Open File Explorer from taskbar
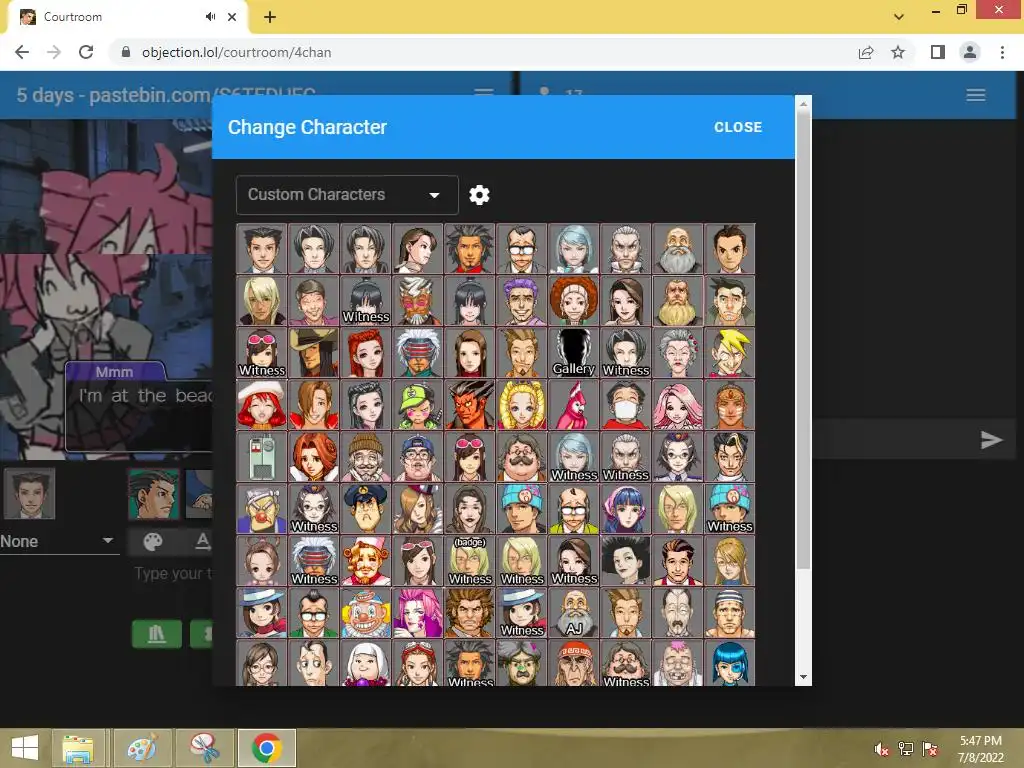 (79, 748)
